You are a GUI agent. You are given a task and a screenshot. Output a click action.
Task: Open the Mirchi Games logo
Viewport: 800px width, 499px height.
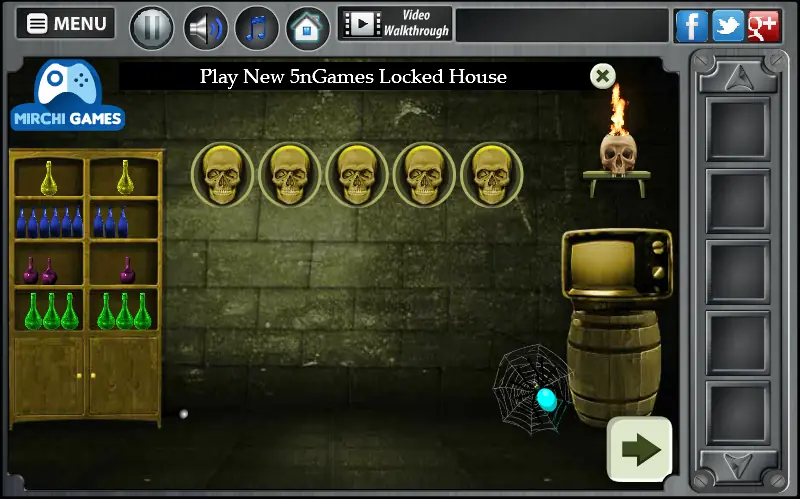[x=67, y=95]
